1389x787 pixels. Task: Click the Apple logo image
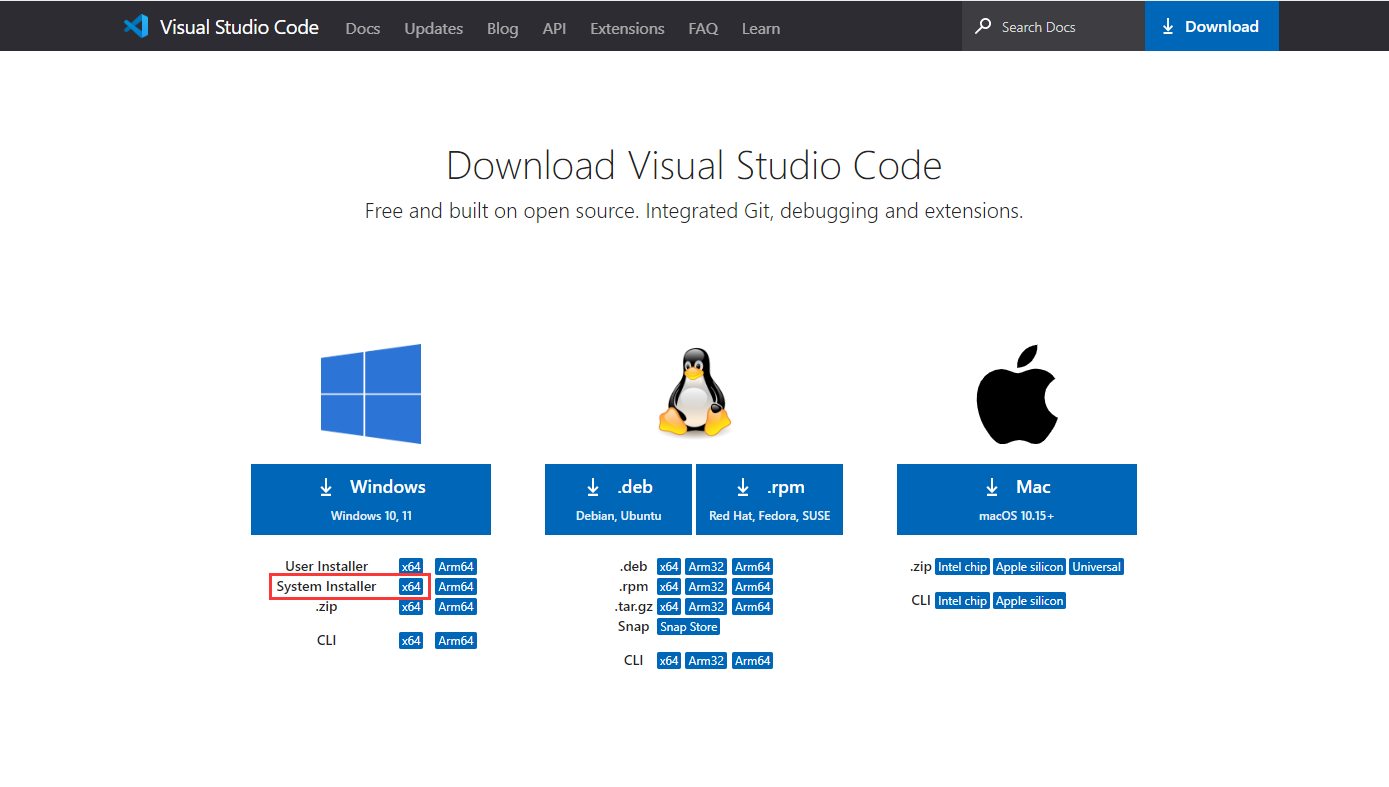tap(1017, 395)
